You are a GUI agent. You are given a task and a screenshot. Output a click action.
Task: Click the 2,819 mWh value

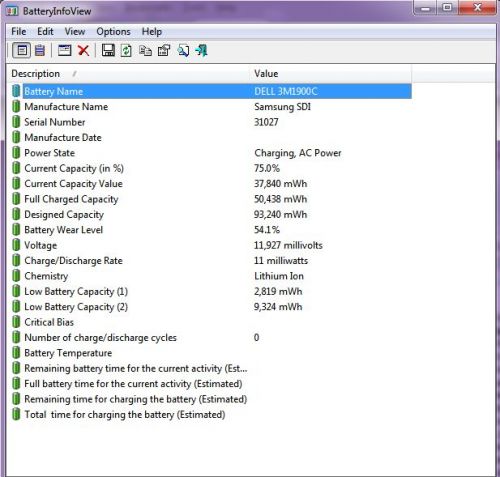click(x=278, y=291)
